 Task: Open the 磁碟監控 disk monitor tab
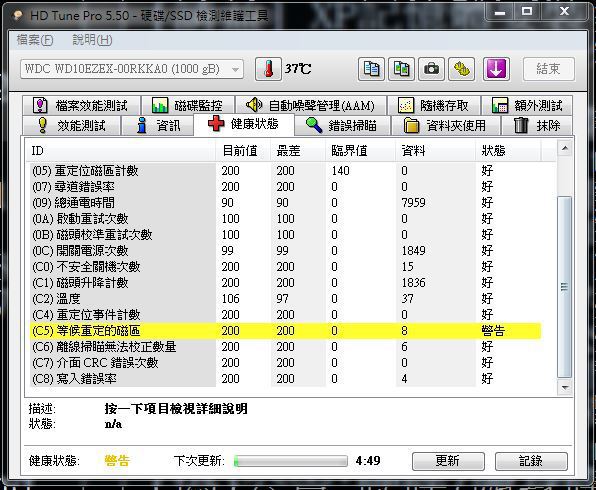coord(188,105)
